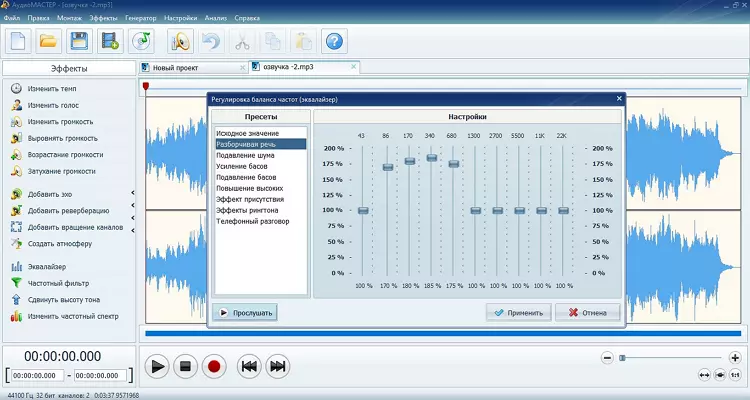Expand the Добавить эхо submenu arrow
Screen dimensions: 750x400
click(x=133, y=194)
